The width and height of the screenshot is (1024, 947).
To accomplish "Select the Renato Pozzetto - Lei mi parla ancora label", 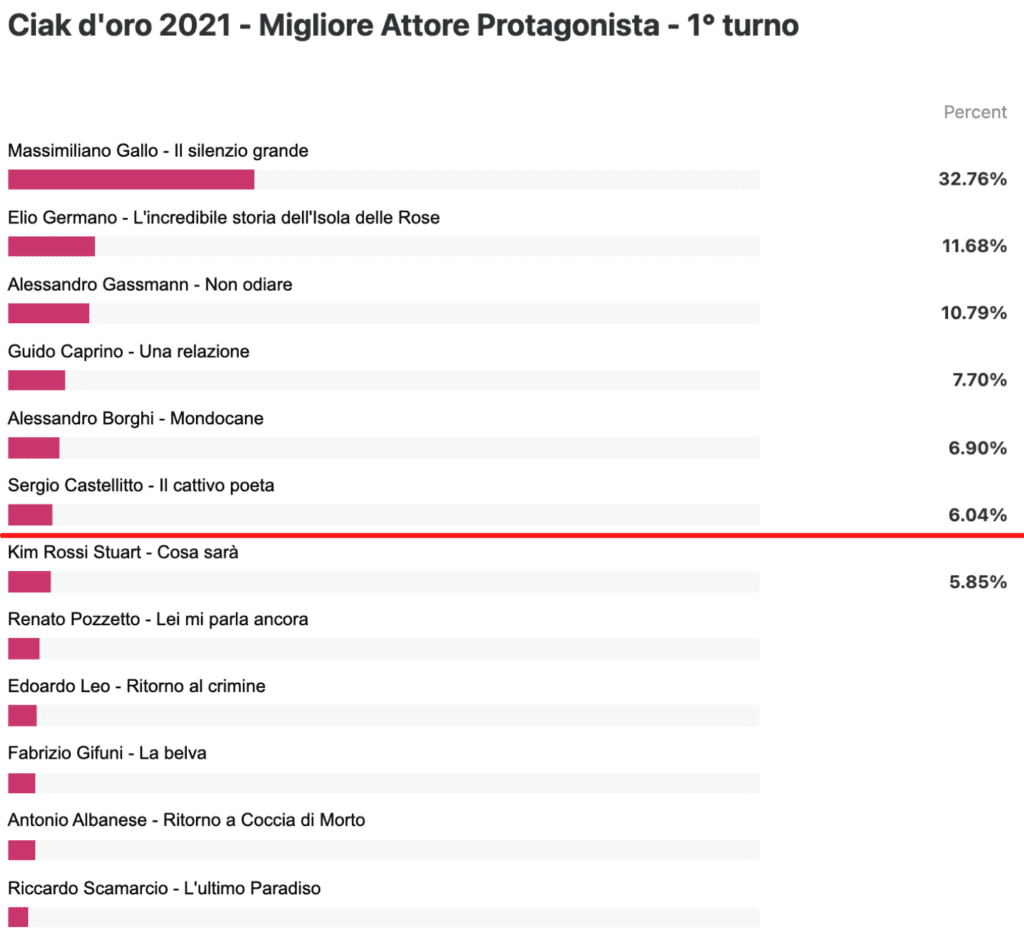I will click(158, 619).
